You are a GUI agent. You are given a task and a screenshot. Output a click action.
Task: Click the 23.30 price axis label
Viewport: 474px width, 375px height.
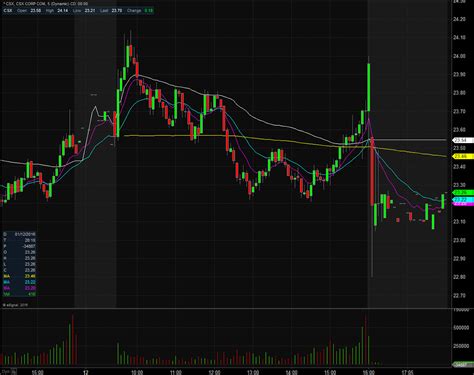pos(459,185)
